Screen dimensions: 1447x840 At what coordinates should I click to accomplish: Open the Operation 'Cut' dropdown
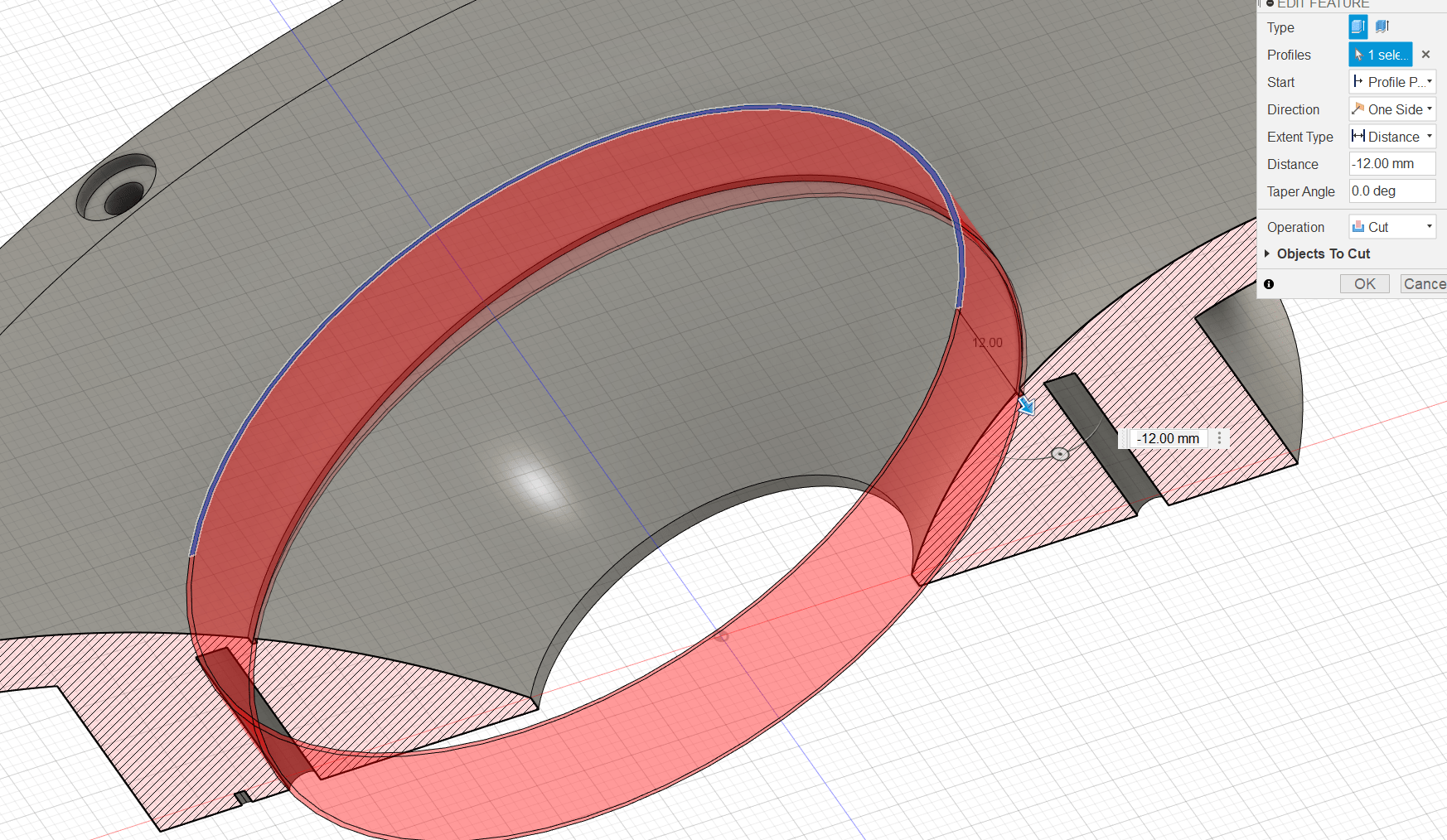click(1392, 227)
